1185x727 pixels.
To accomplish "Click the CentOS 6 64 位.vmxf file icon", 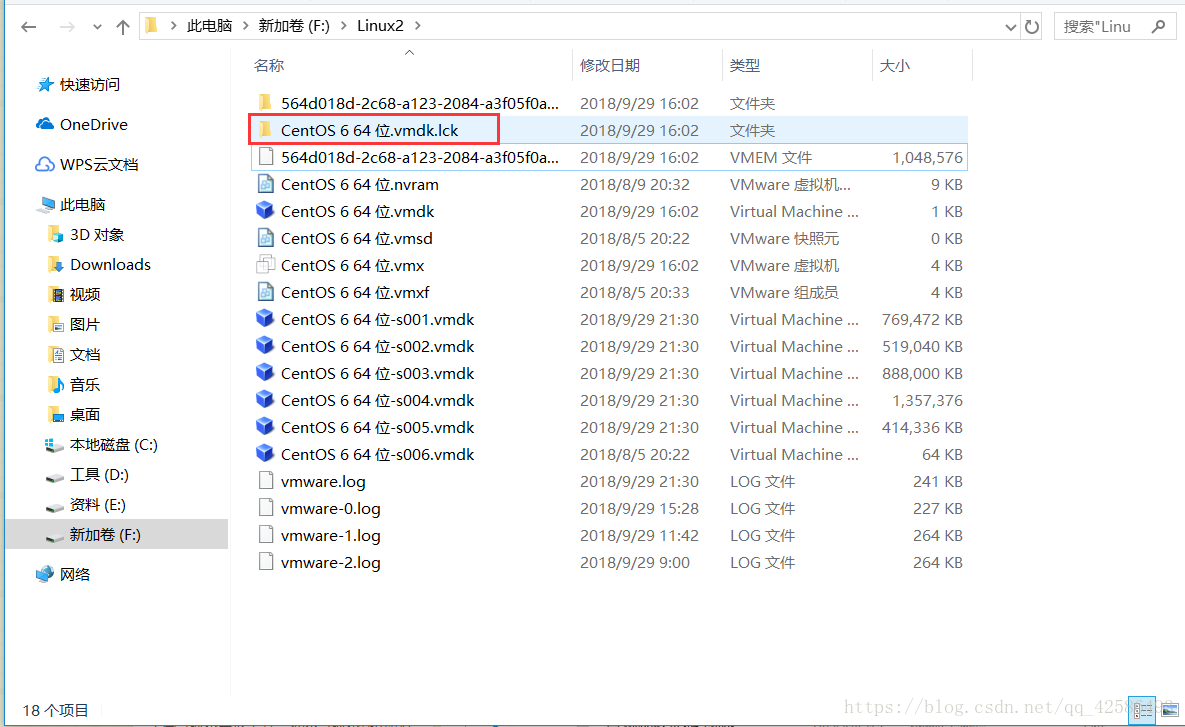I will 265,292.
